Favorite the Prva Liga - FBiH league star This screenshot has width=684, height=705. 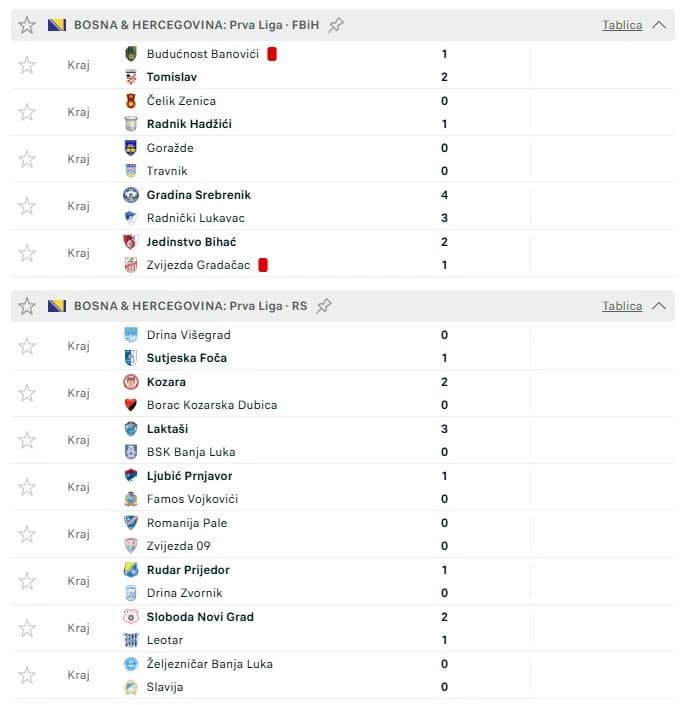[x=27, y=25]
